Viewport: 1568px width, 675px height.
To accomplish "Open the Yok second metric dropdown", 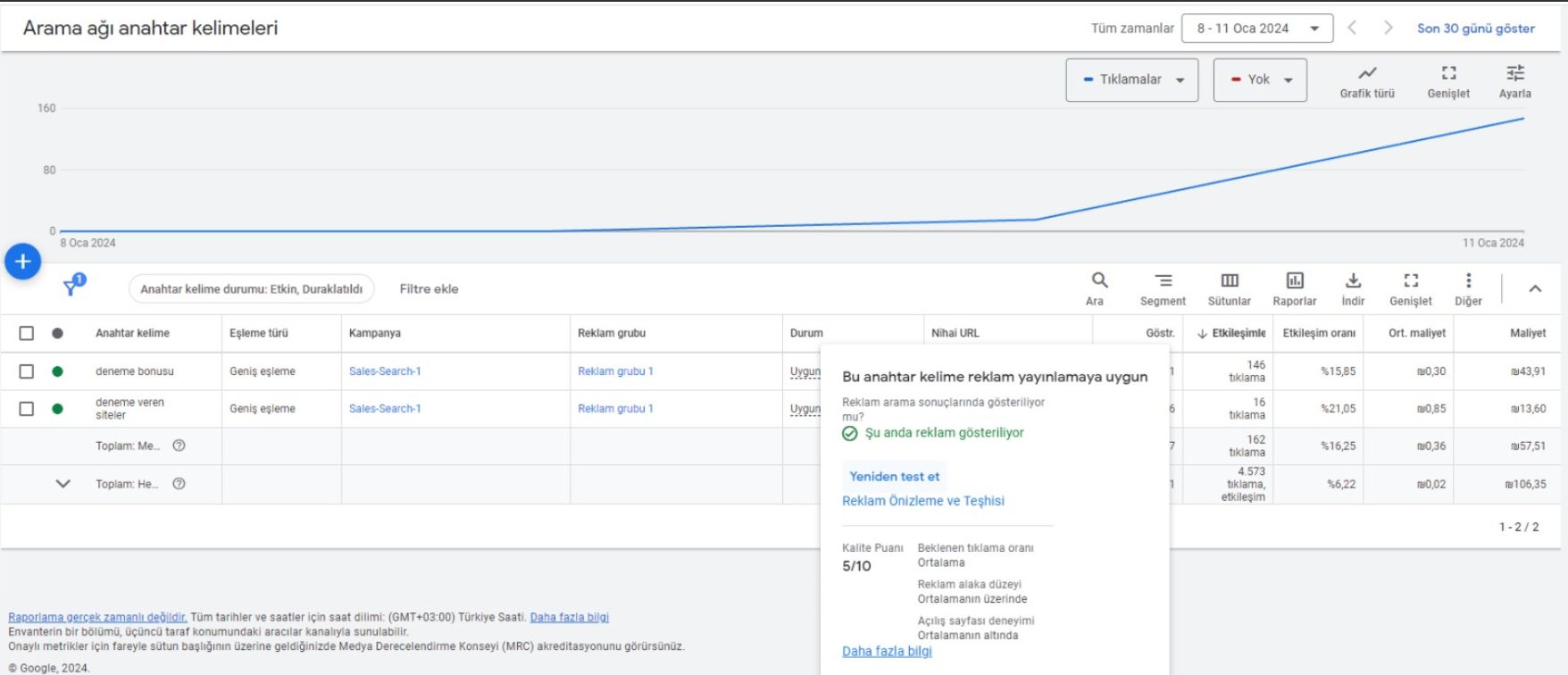I will tap(1260, 79).
